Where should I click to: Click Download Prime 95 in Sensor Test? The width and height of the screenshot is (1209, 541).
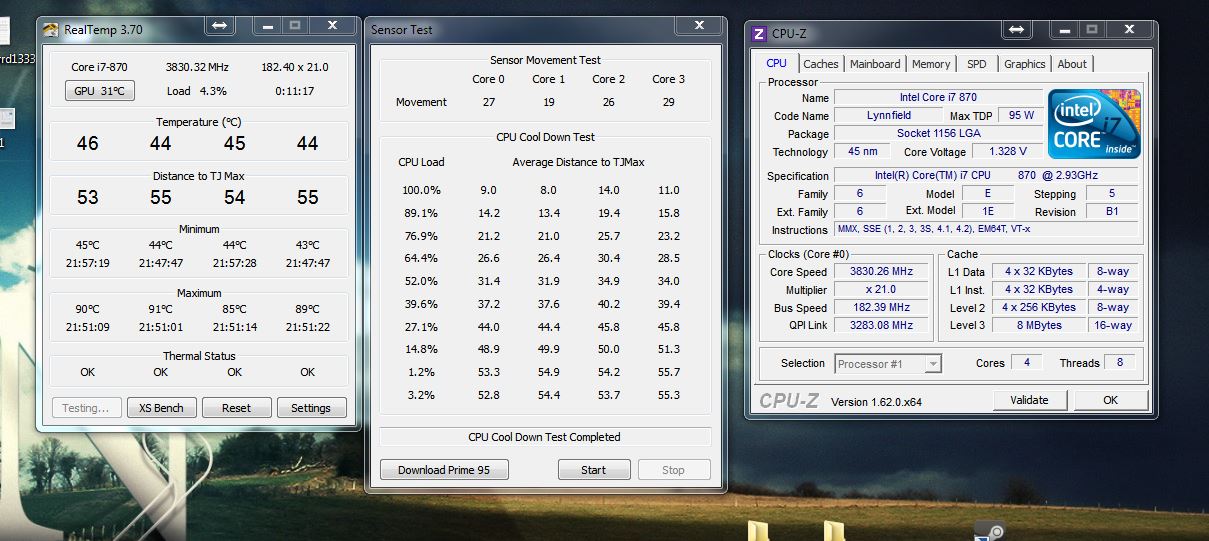tap(444, 470)
